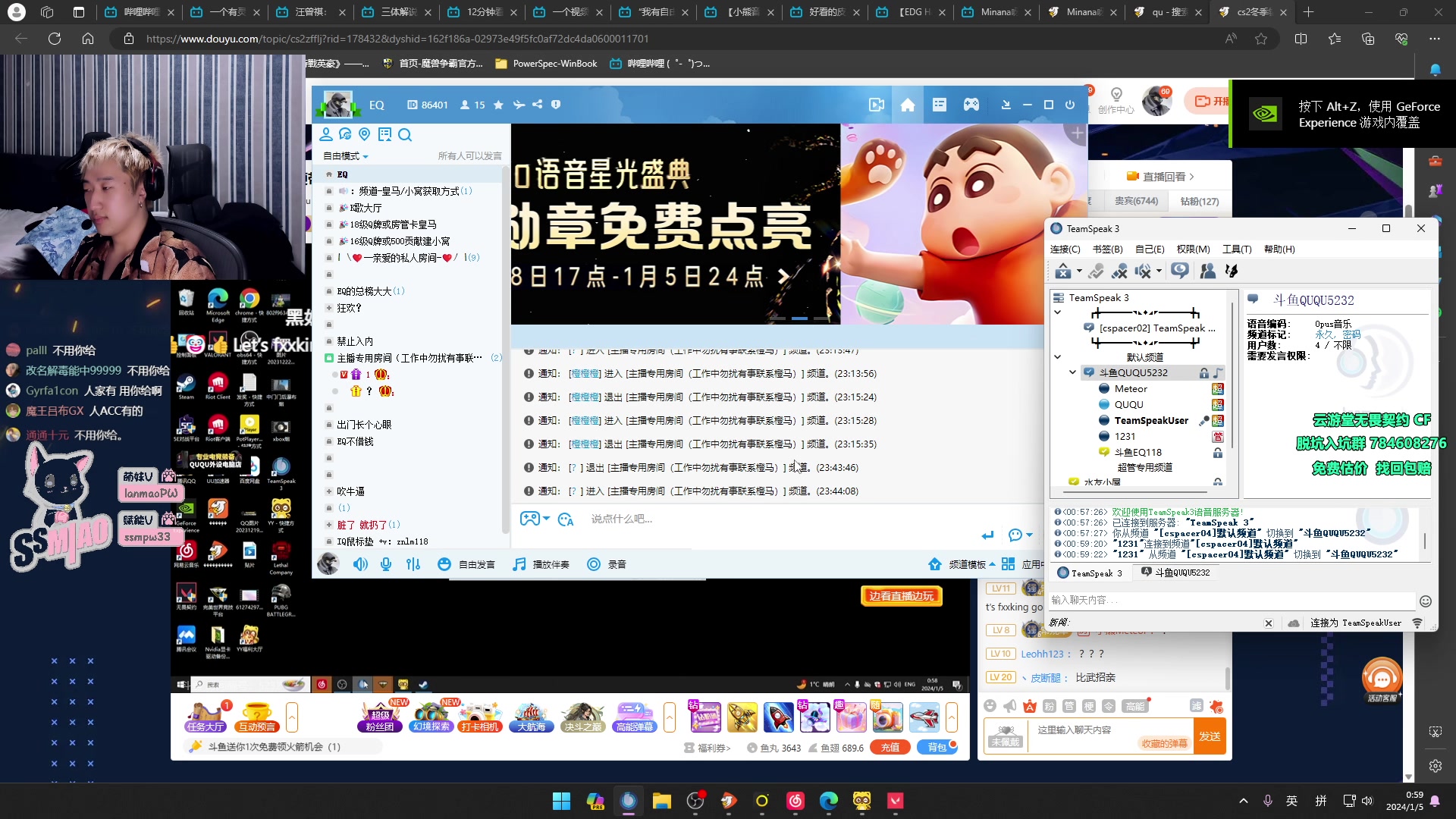Open the rocket gift in Douyu gift bar

pos(779,717)
